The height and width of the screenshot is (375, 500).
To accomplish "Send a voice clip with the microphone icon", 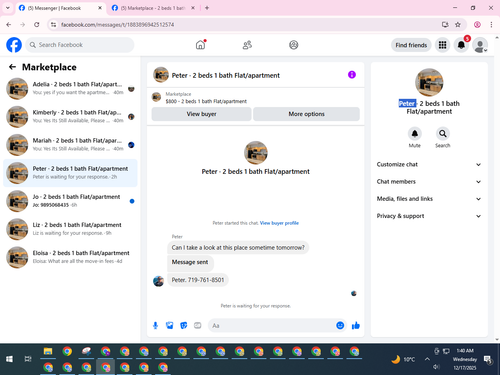I will coord(155,325).
